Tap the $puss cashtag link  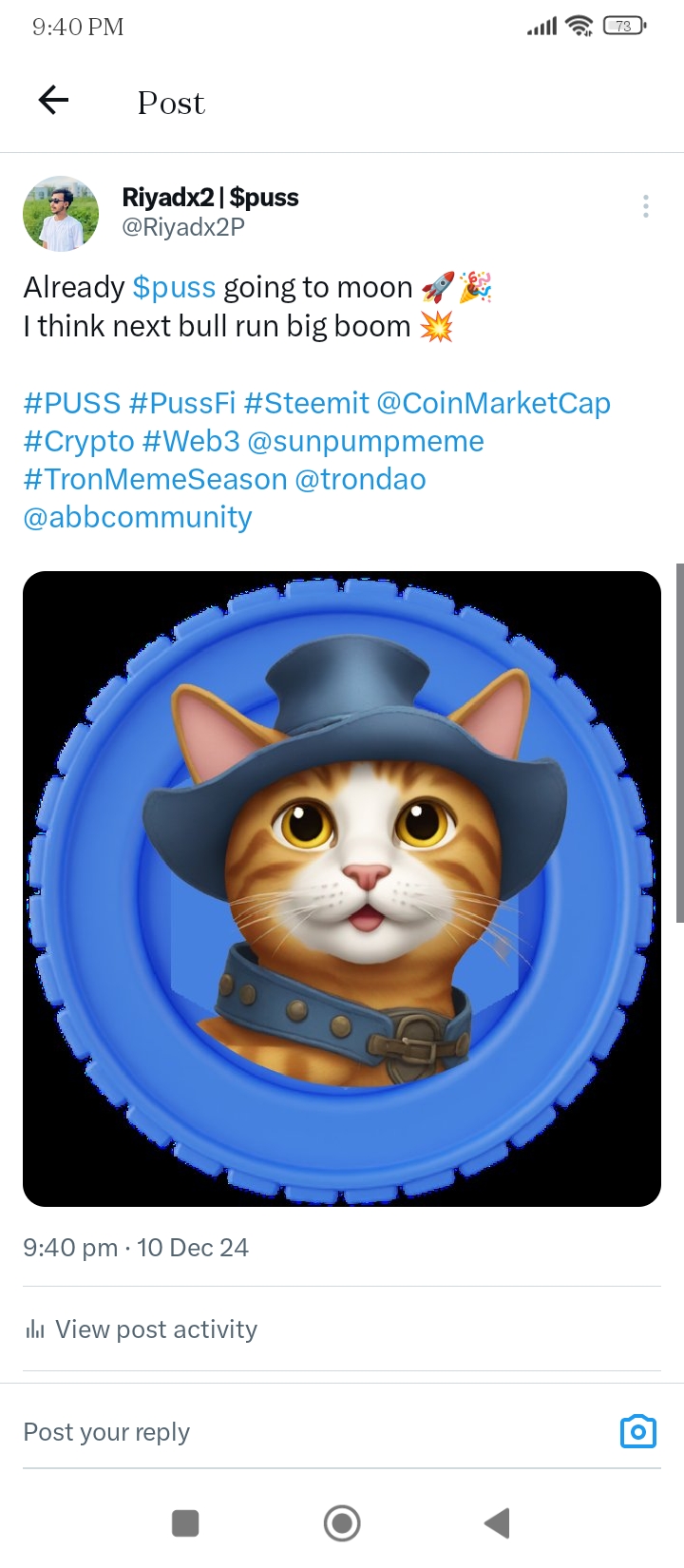(x=175, y=287)
